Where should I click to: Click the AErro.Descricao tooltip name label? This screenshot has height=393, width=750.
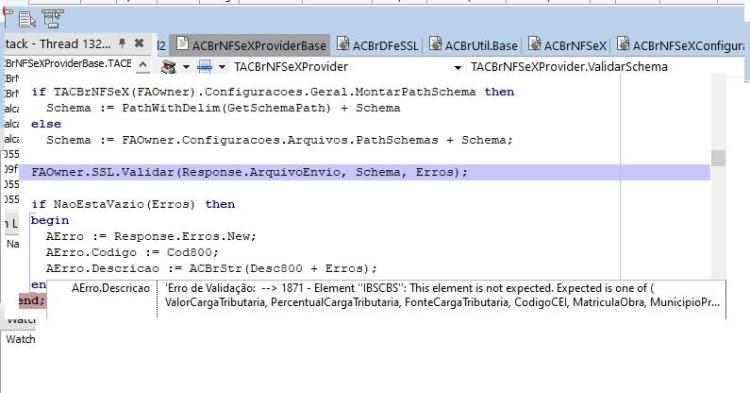(x=110, y=288)
